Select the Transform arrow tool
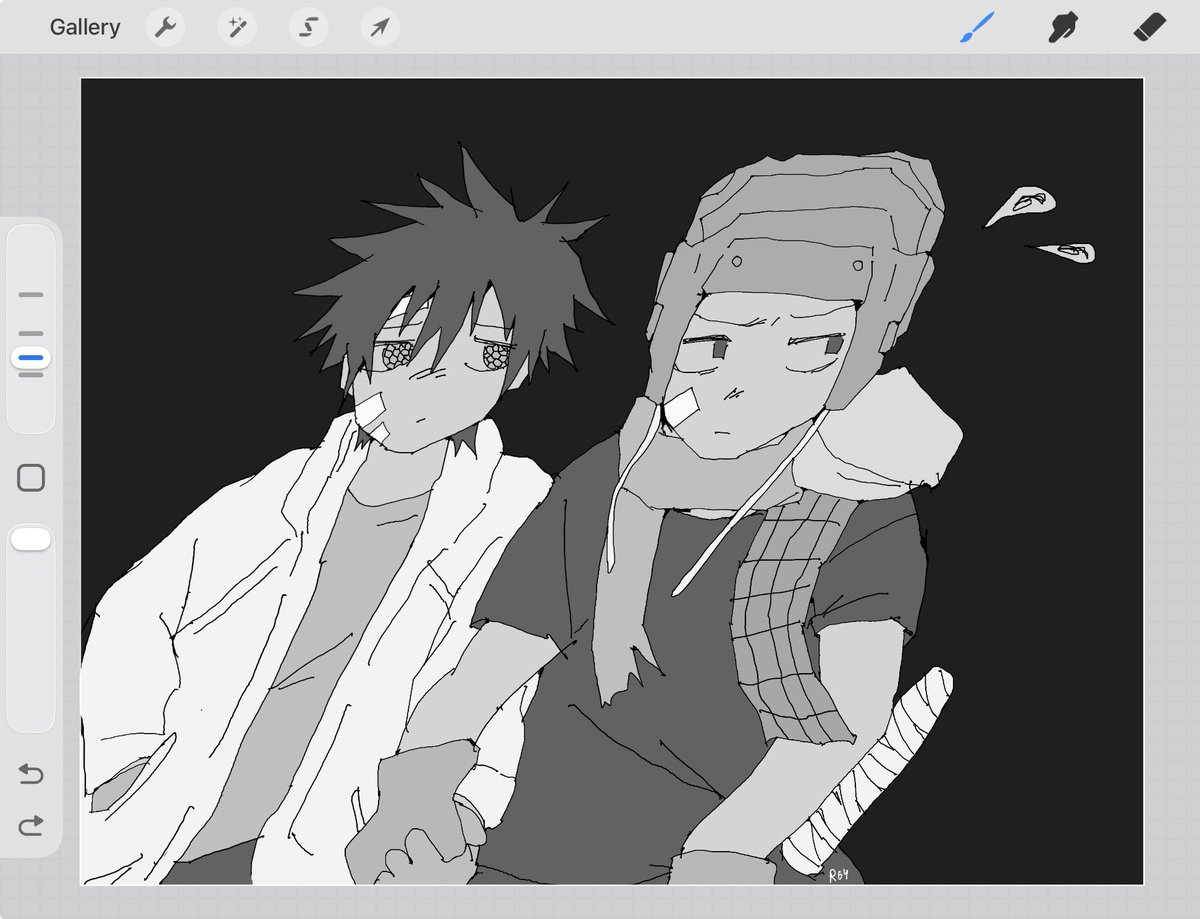 point(380,27)
